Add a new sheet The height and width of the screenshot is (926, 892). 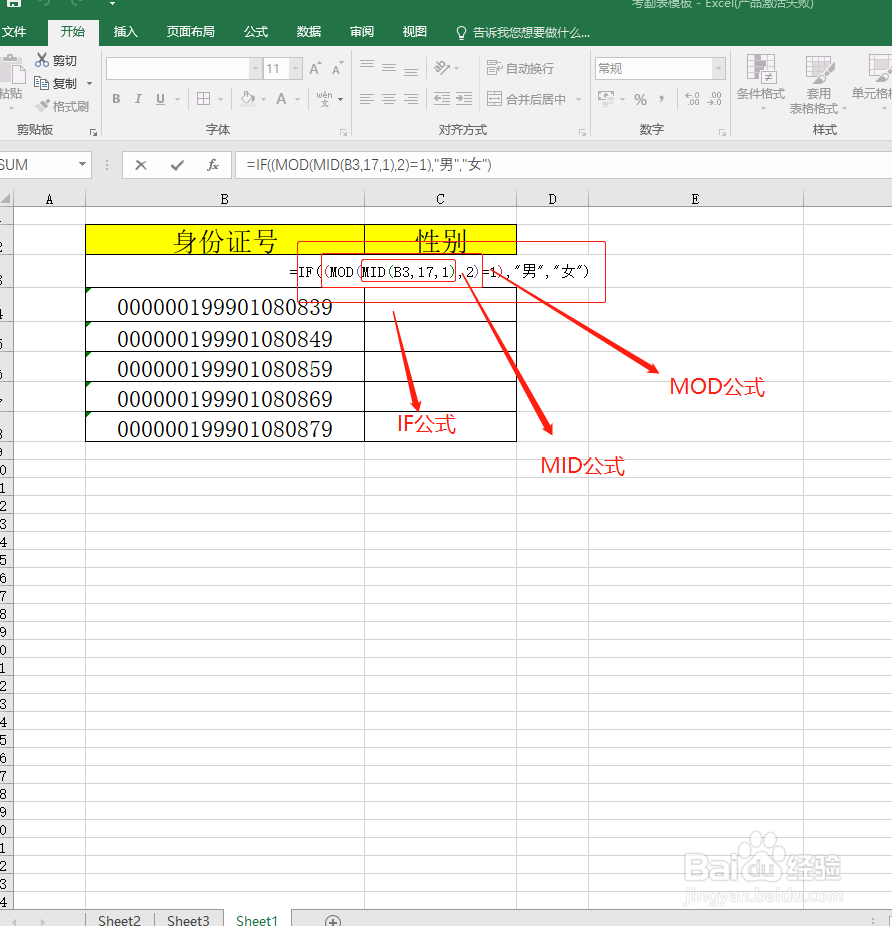coord(333,920)
